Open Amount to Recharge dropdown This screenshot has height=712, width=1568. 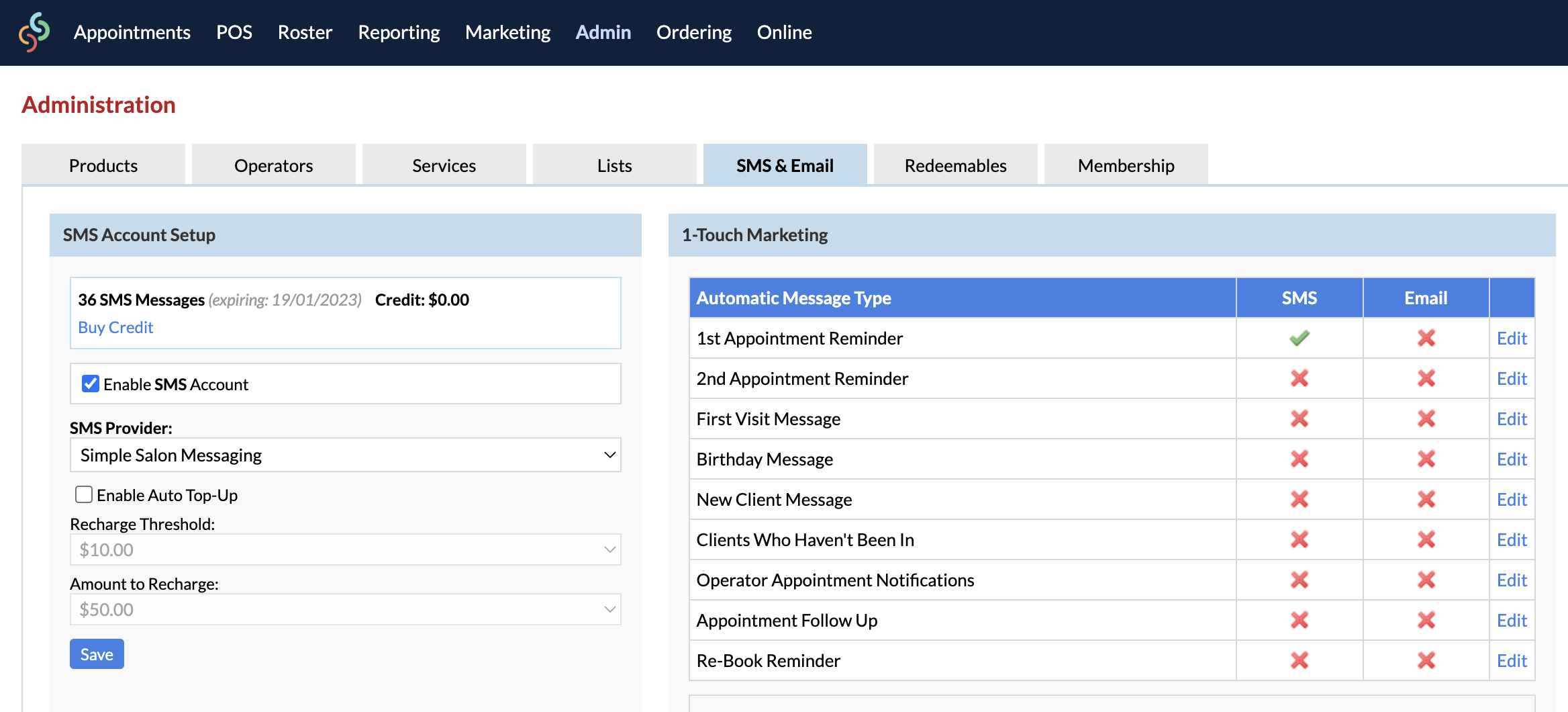346,609
